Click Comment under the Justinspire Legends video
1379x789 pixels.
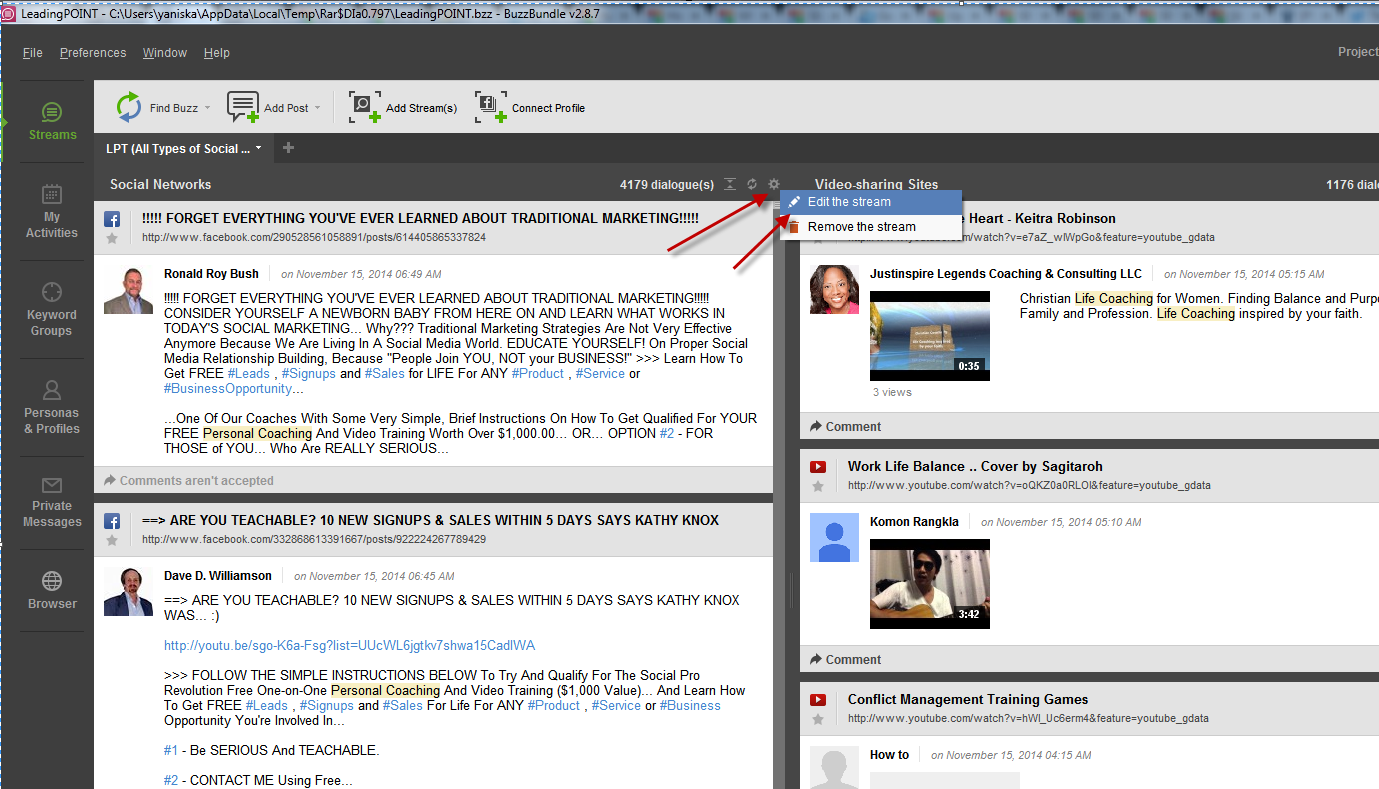(845, 427)
